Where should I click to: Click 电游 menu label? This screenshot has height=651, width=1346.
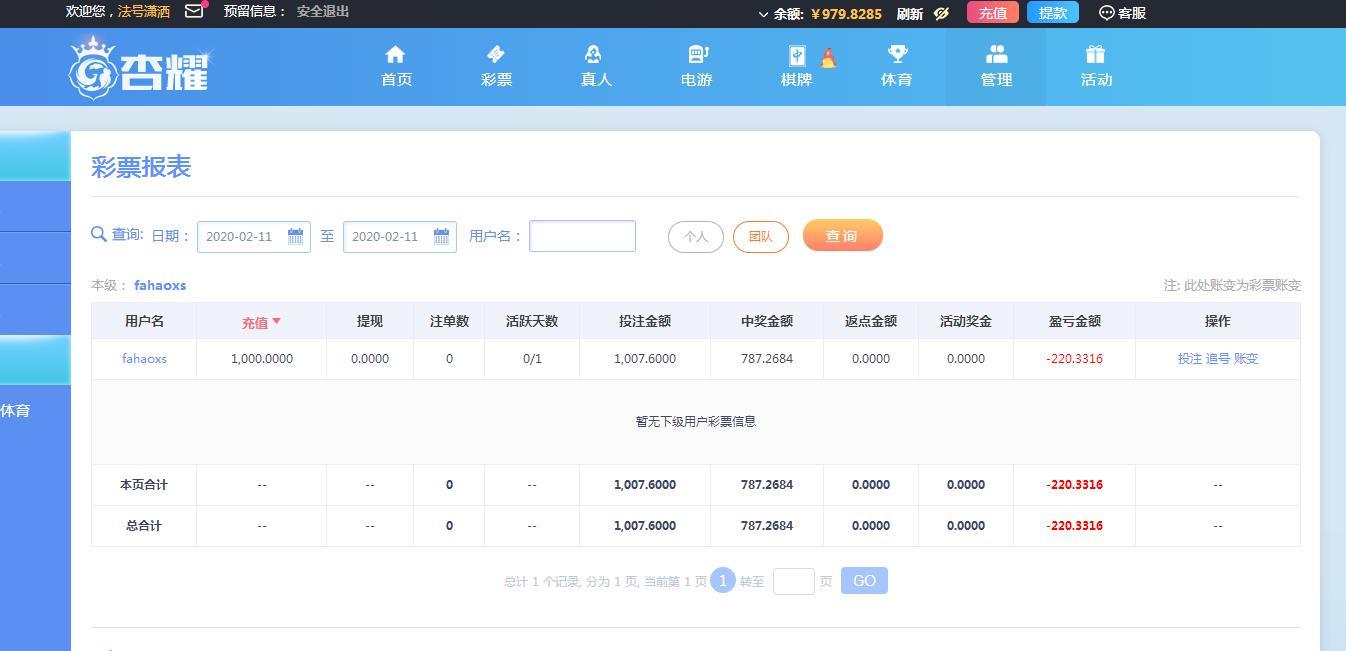696,80
